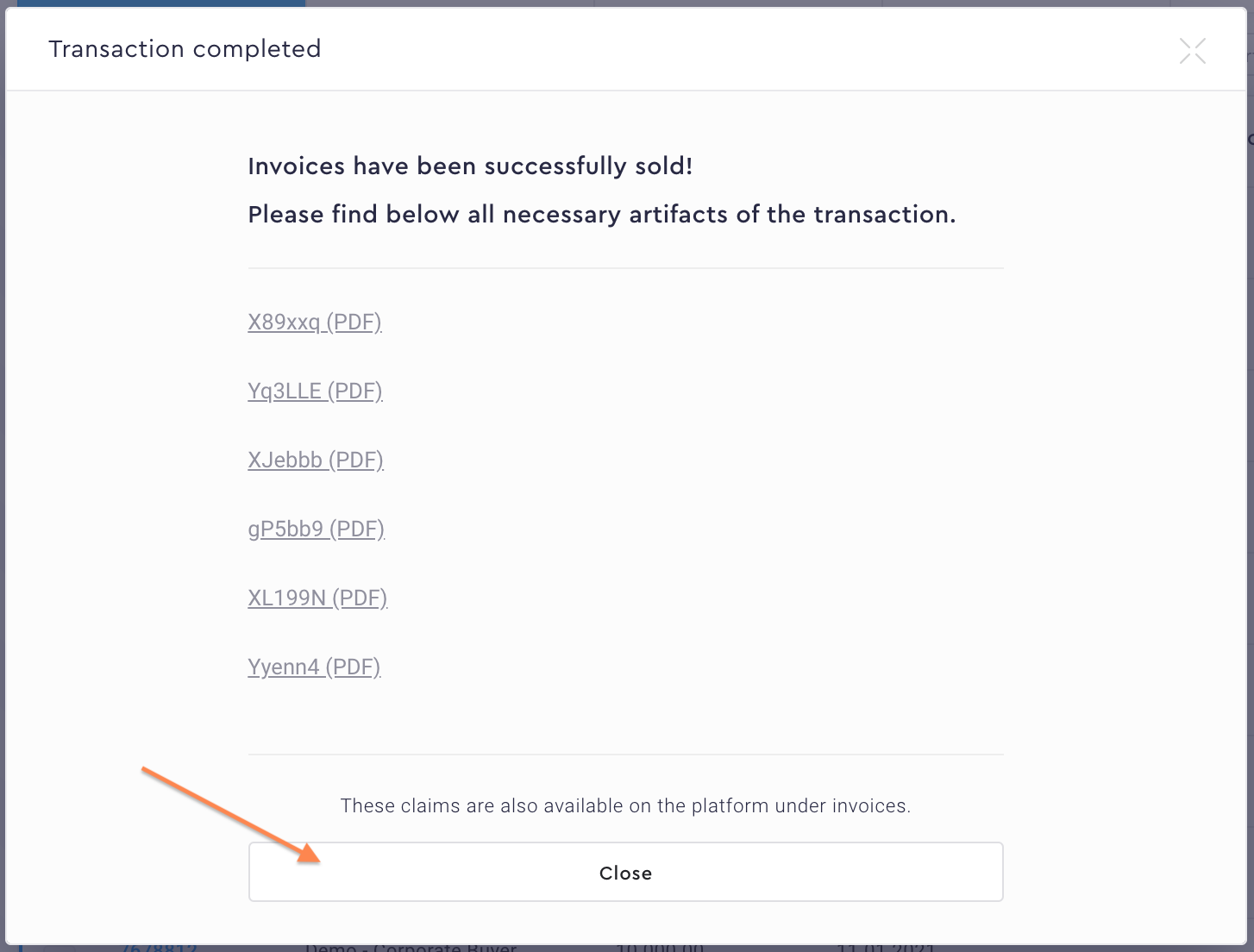This screenshot has height=952, width=1254.
Task: Click the 'Invoices have been successfully sold!' heading
Action: 470,166
